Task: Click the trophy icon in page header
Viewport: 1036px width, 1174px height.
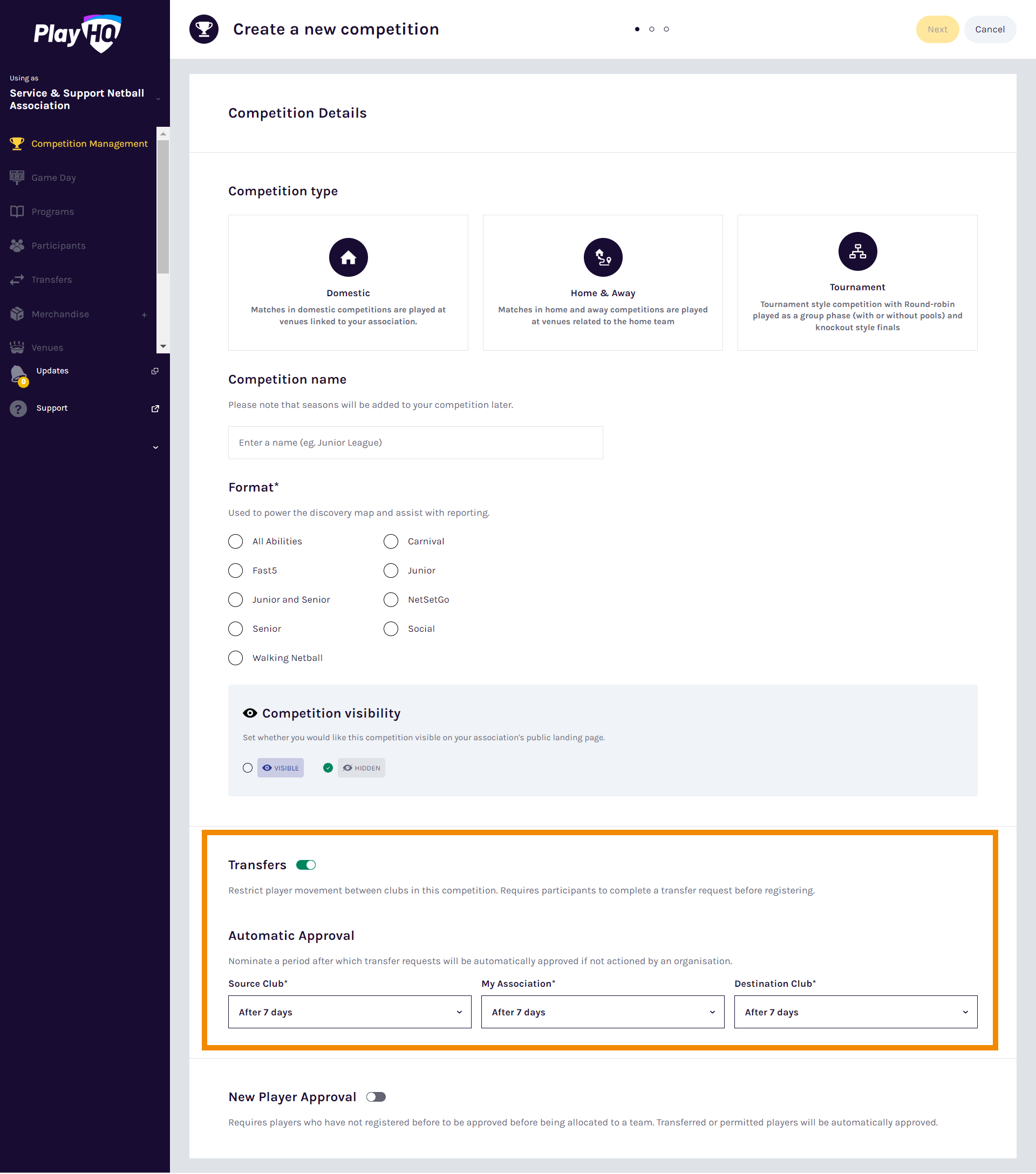Action: [204, 29]
